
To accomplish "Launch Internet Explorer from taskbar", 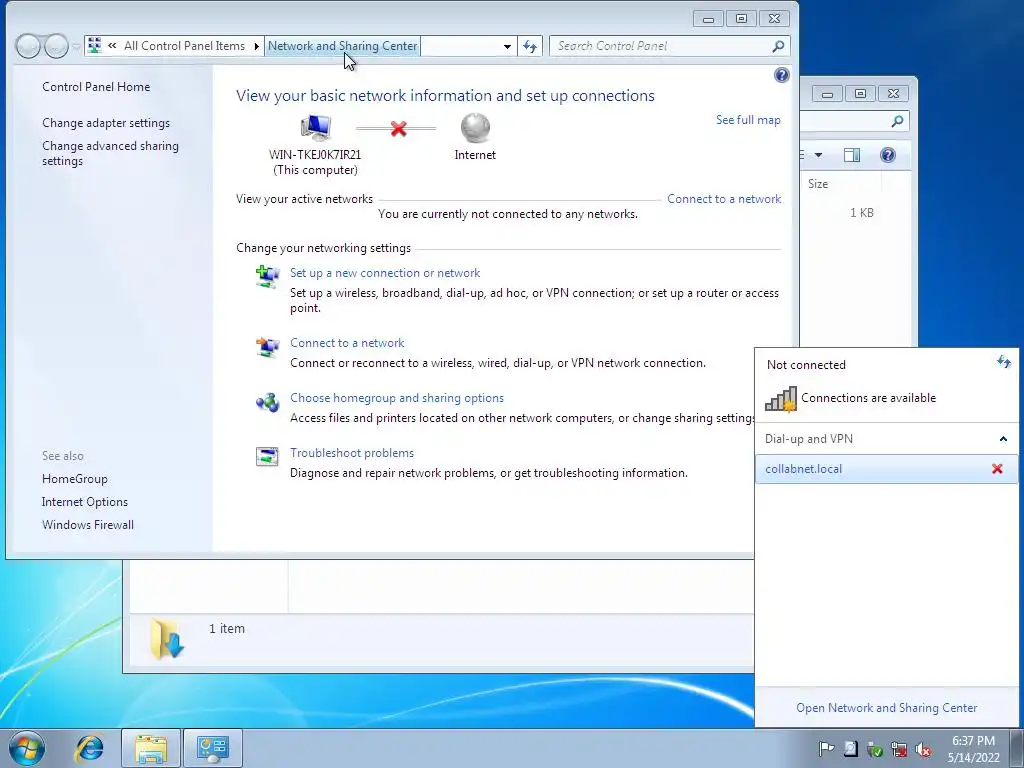I will tap(89, 748).
